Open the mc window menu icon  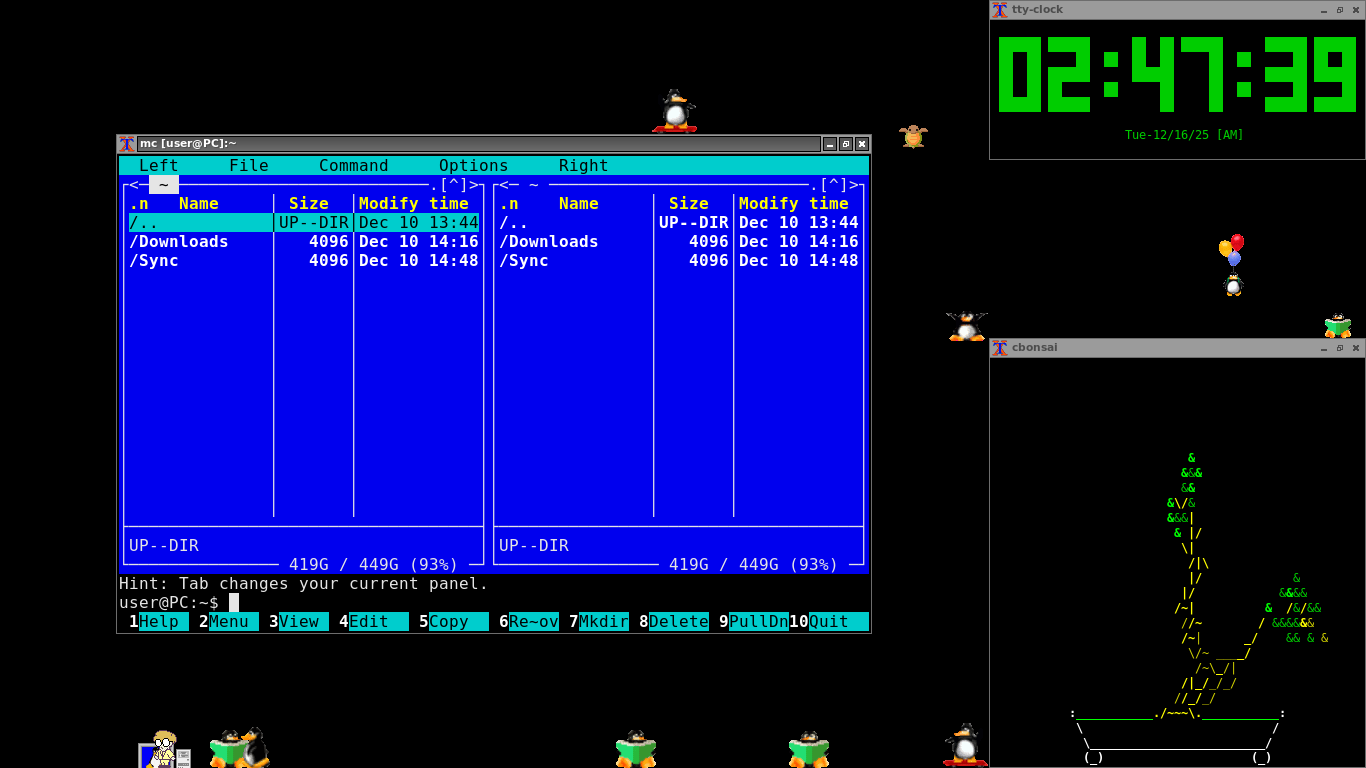coord(127,144)
